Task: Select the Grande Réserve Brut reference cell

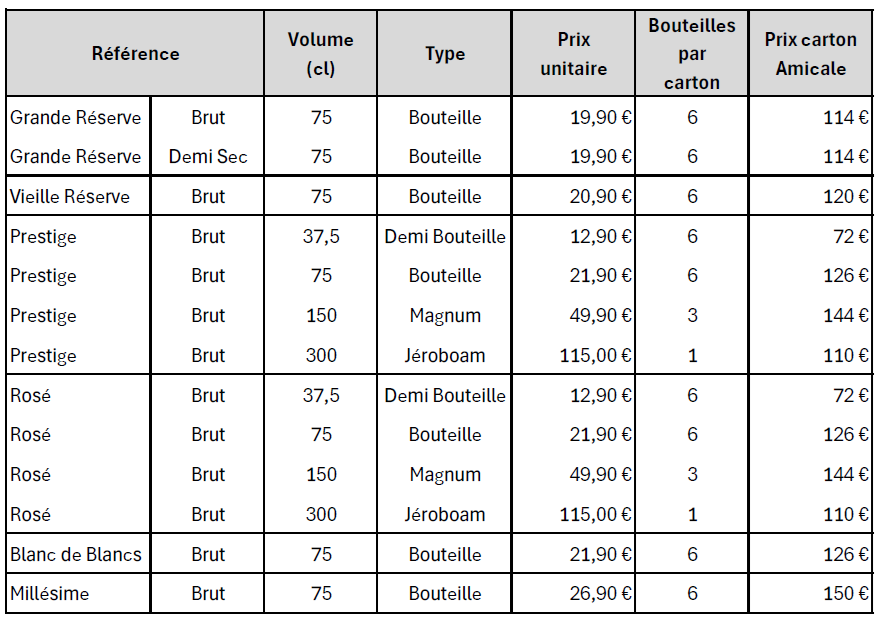Action: pos(78,117)
